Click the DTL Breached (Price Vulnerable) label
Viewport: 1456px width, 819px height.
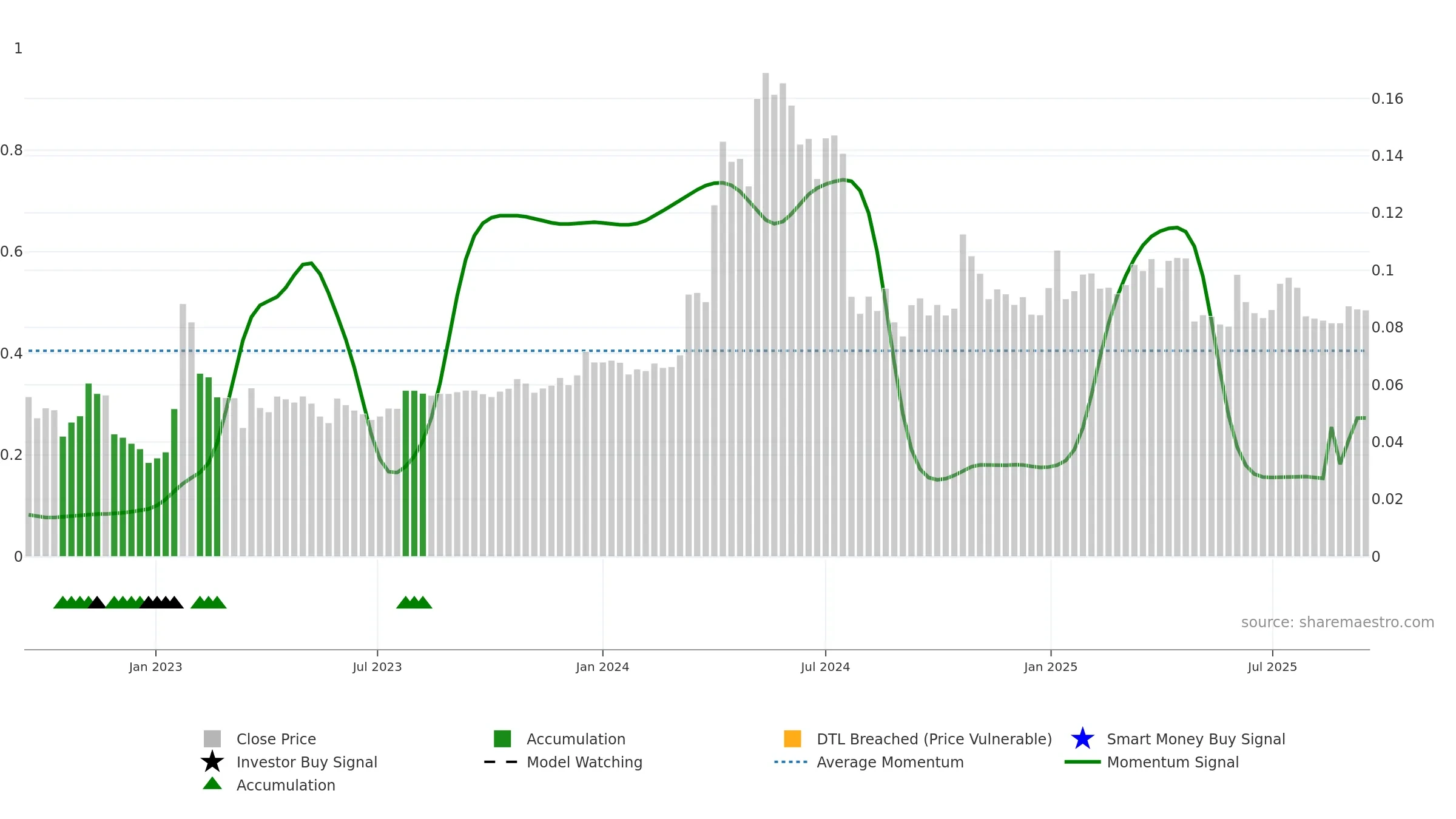tap(934, 739)
